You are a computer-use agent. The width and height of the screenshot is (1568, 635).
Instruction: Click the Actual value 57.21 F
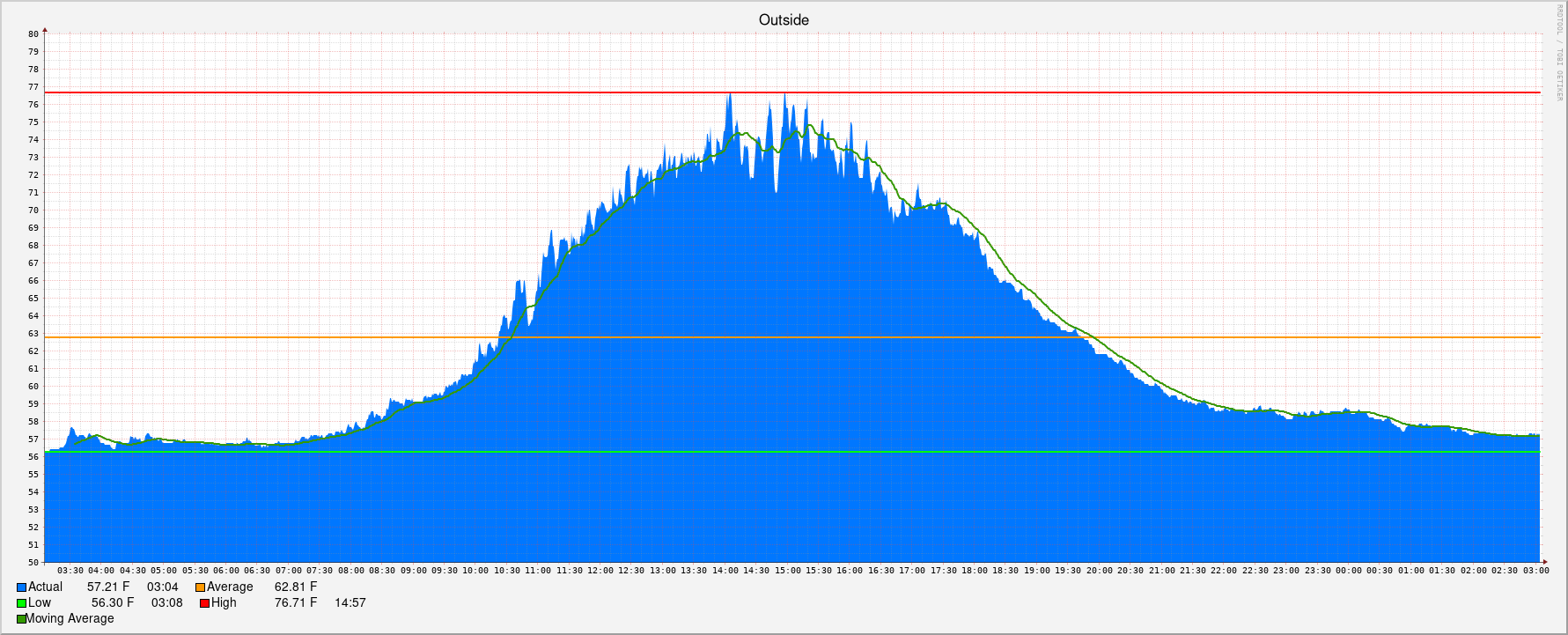point(108,587)
